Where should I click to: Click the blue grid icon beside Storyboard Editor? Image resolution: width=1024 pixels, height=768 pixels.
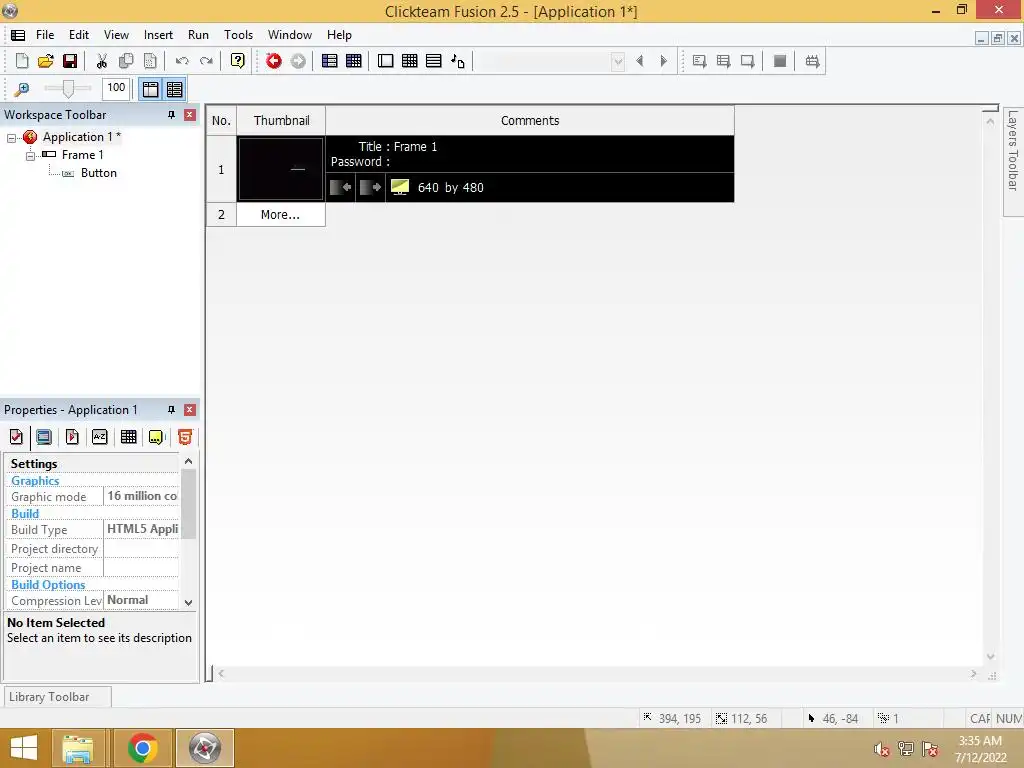[x=353, y=61]
